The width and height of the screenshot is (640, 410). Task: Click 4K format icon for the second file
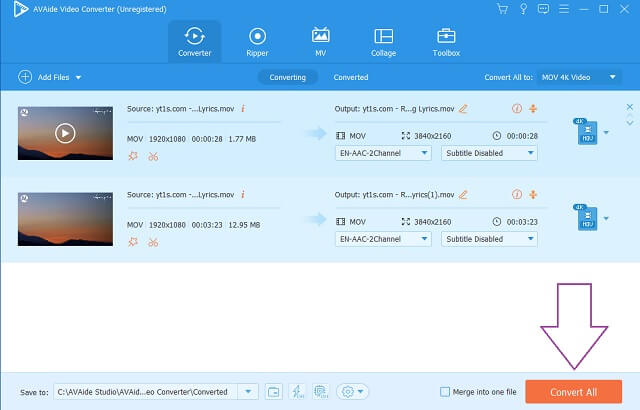[586, 217]
